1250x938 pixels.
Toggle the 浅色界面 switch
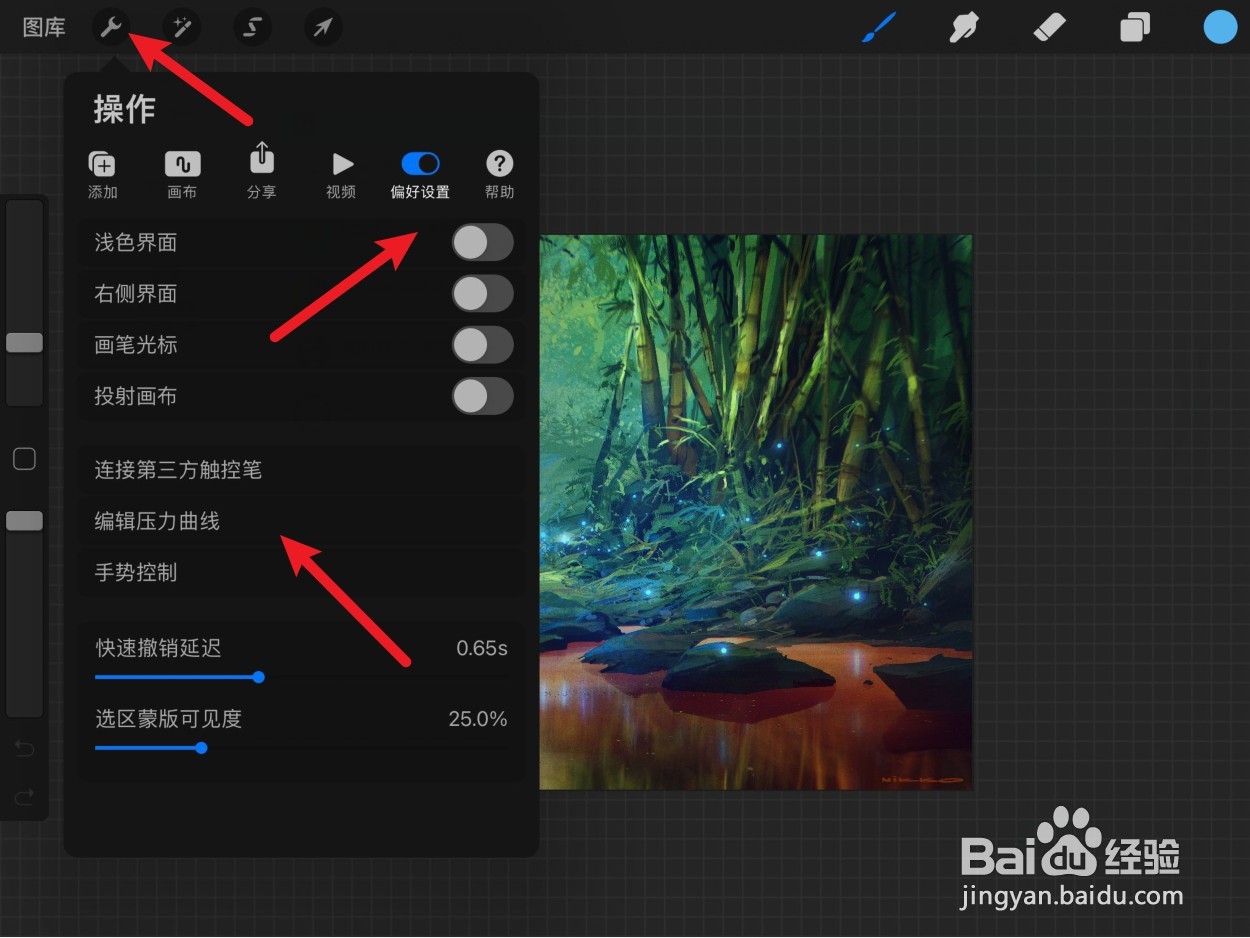482,242
